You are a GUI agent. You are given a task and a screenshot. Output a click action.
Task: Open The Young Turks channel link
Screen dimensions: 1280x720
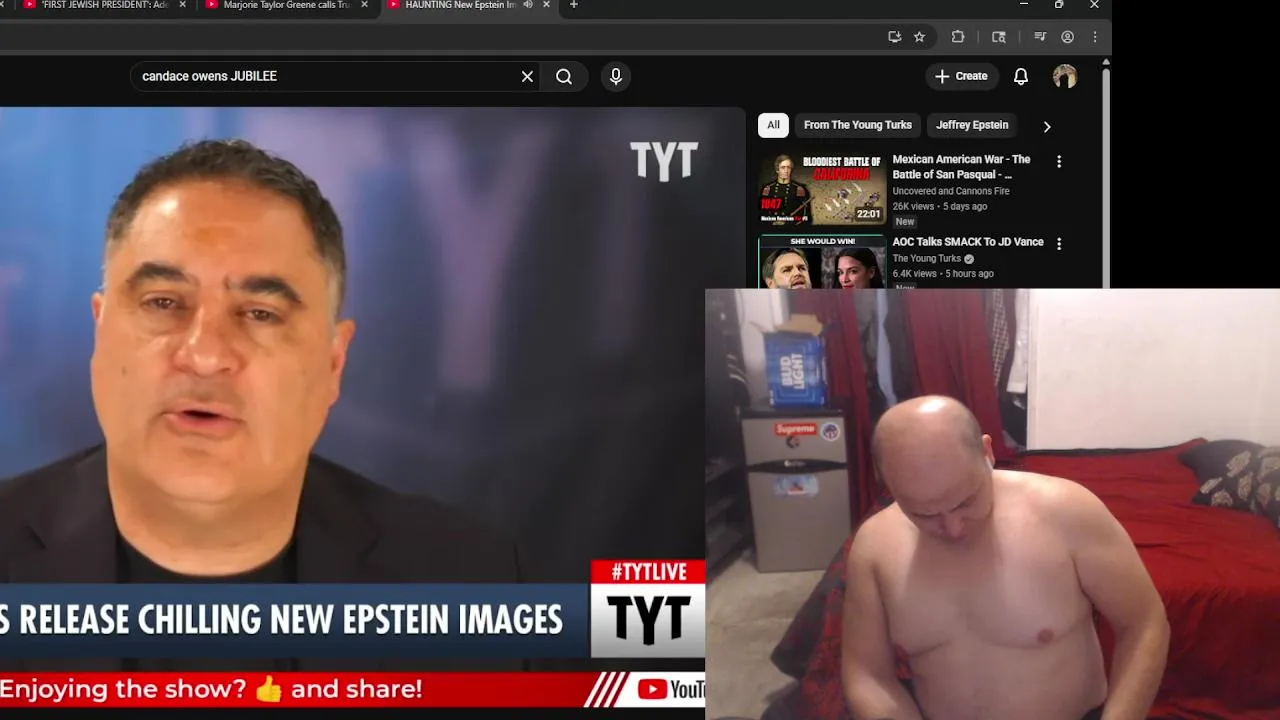click(x=926, y=258)
